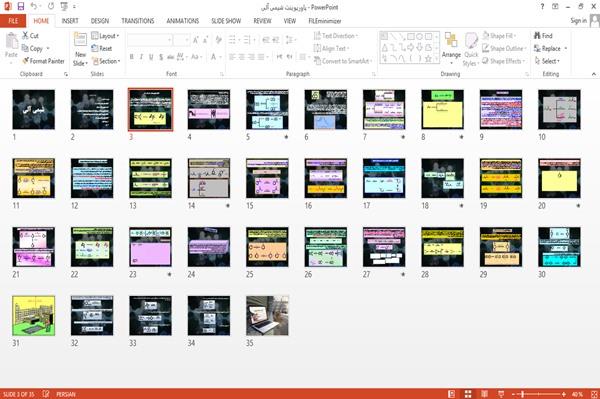The image size is (600, 399).
Task: Switch to the TRANSITIONS tab
Action: [x=138, y=21]
